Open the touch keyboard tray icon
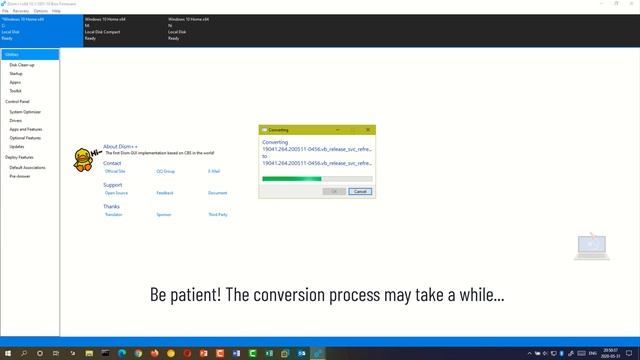Screen dimensions: 640x360 click(x=581, y=353)
